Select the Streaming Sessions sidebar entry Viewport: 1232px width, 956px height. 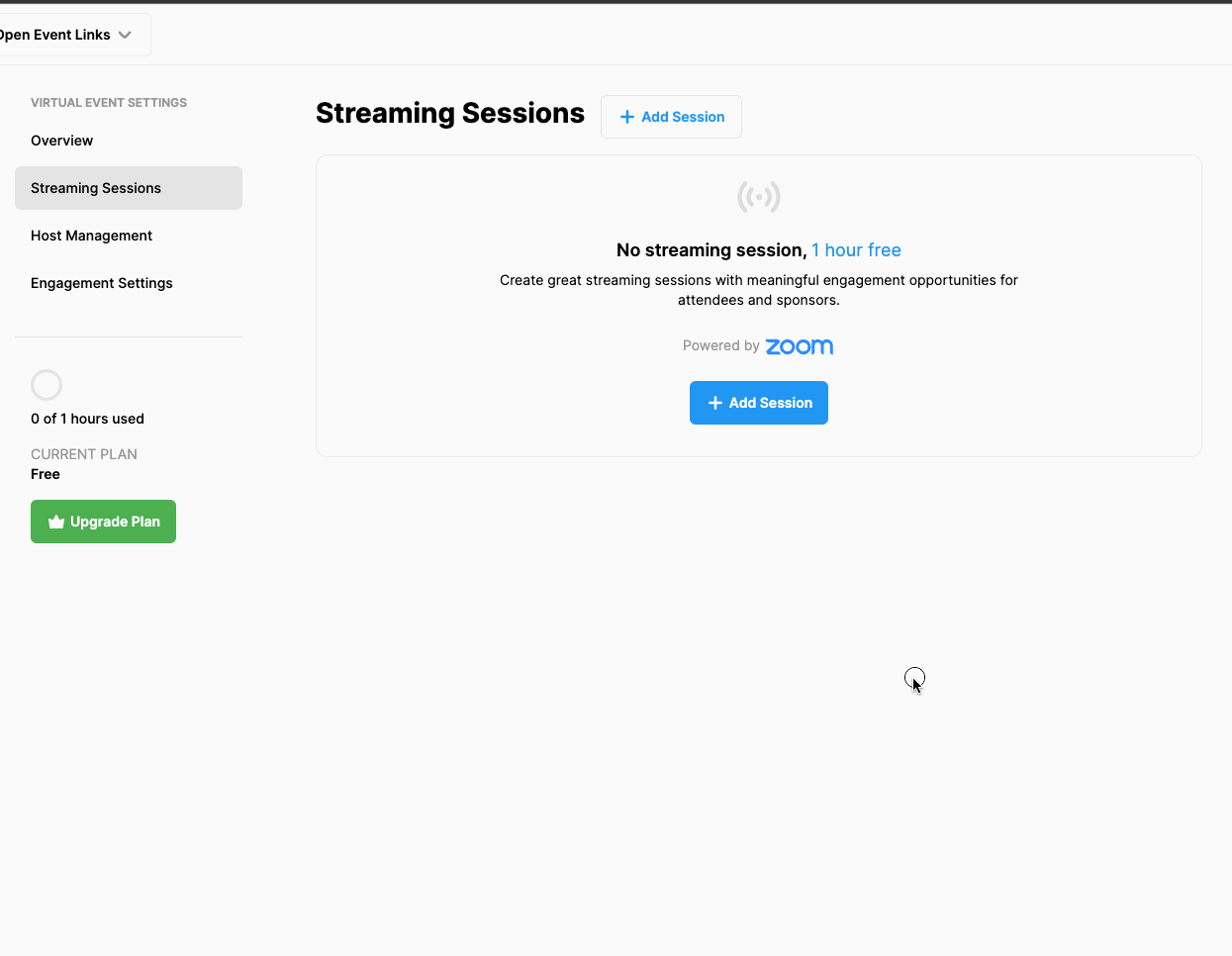coord(96,188)
